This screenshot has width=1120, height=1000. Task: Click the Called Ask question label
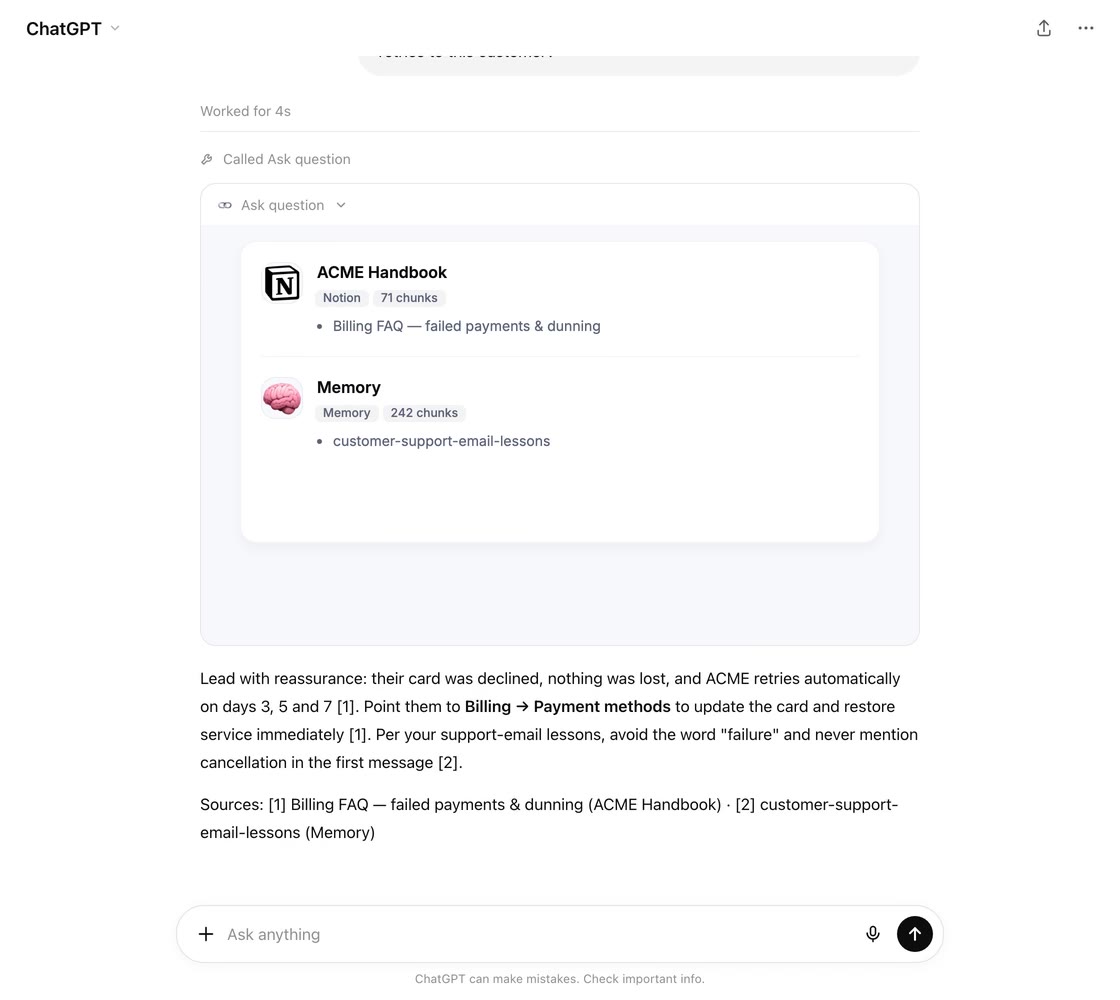click(286, 159)
